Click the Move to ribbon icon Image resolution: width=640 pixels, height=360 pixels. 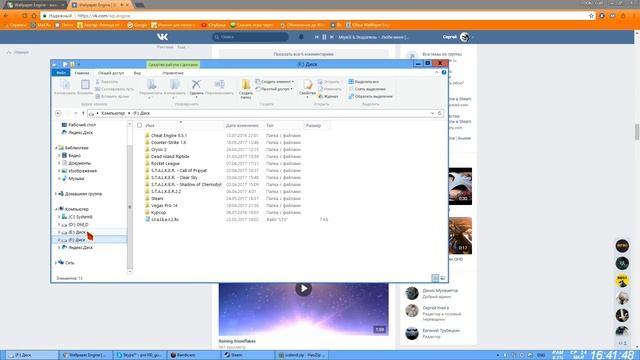click(151, 88)
